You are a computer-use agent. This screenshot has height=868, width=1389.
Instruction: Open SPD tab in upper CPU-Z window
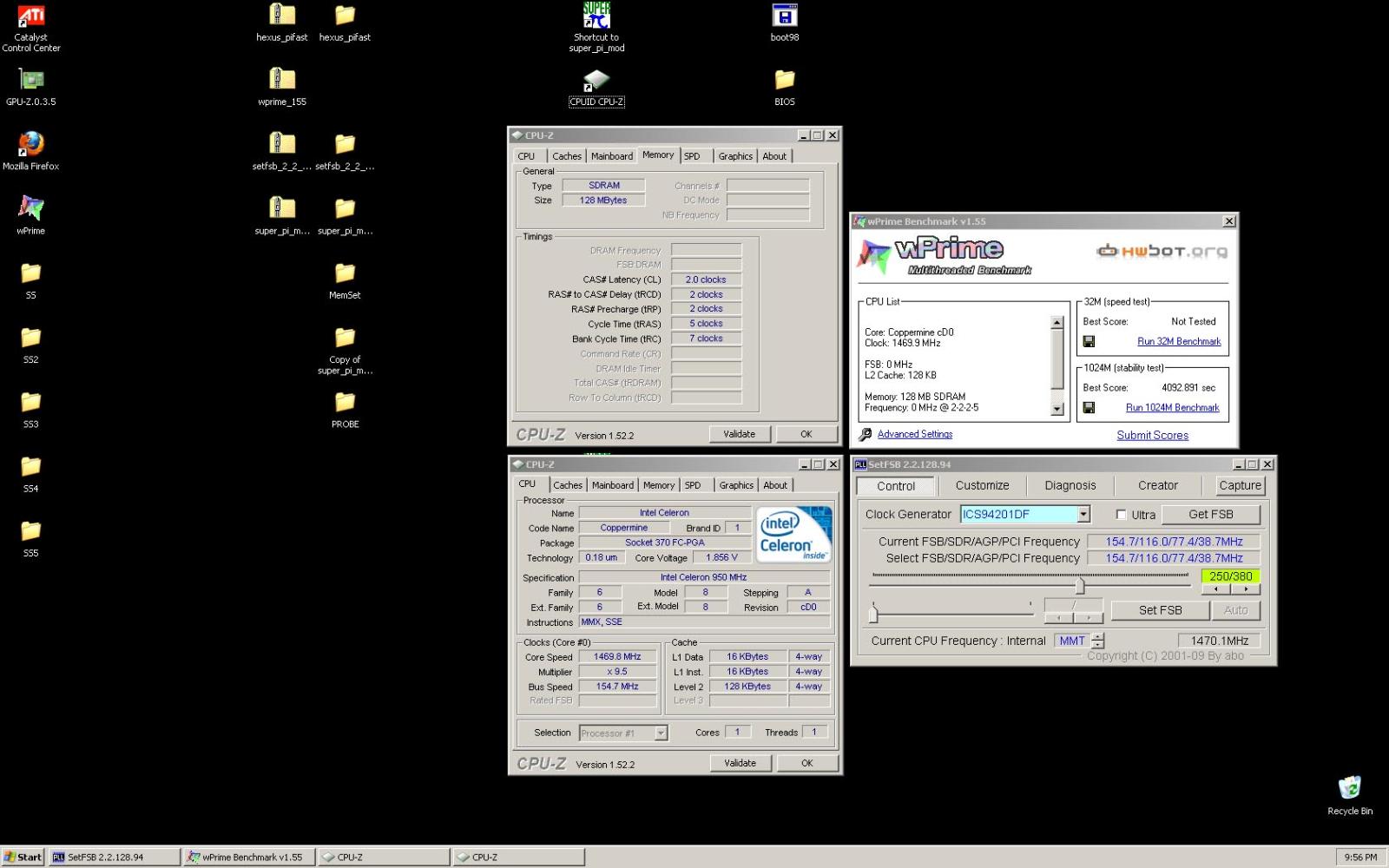[692, 156]
